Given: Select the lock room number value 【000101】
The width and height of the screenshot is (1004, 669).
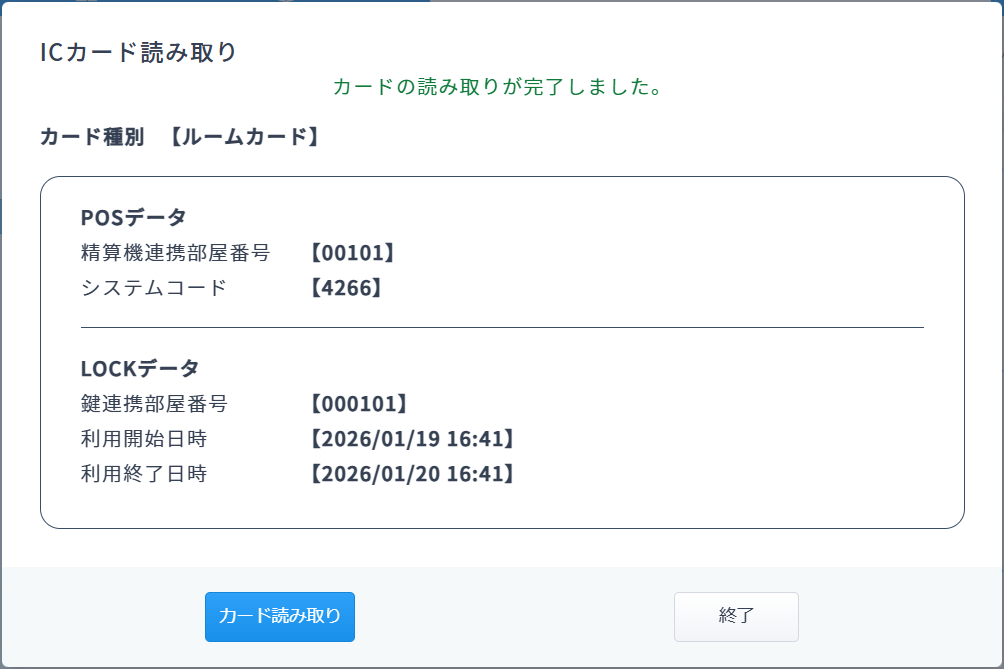Looking at the screenshot, I should [358, 404].
